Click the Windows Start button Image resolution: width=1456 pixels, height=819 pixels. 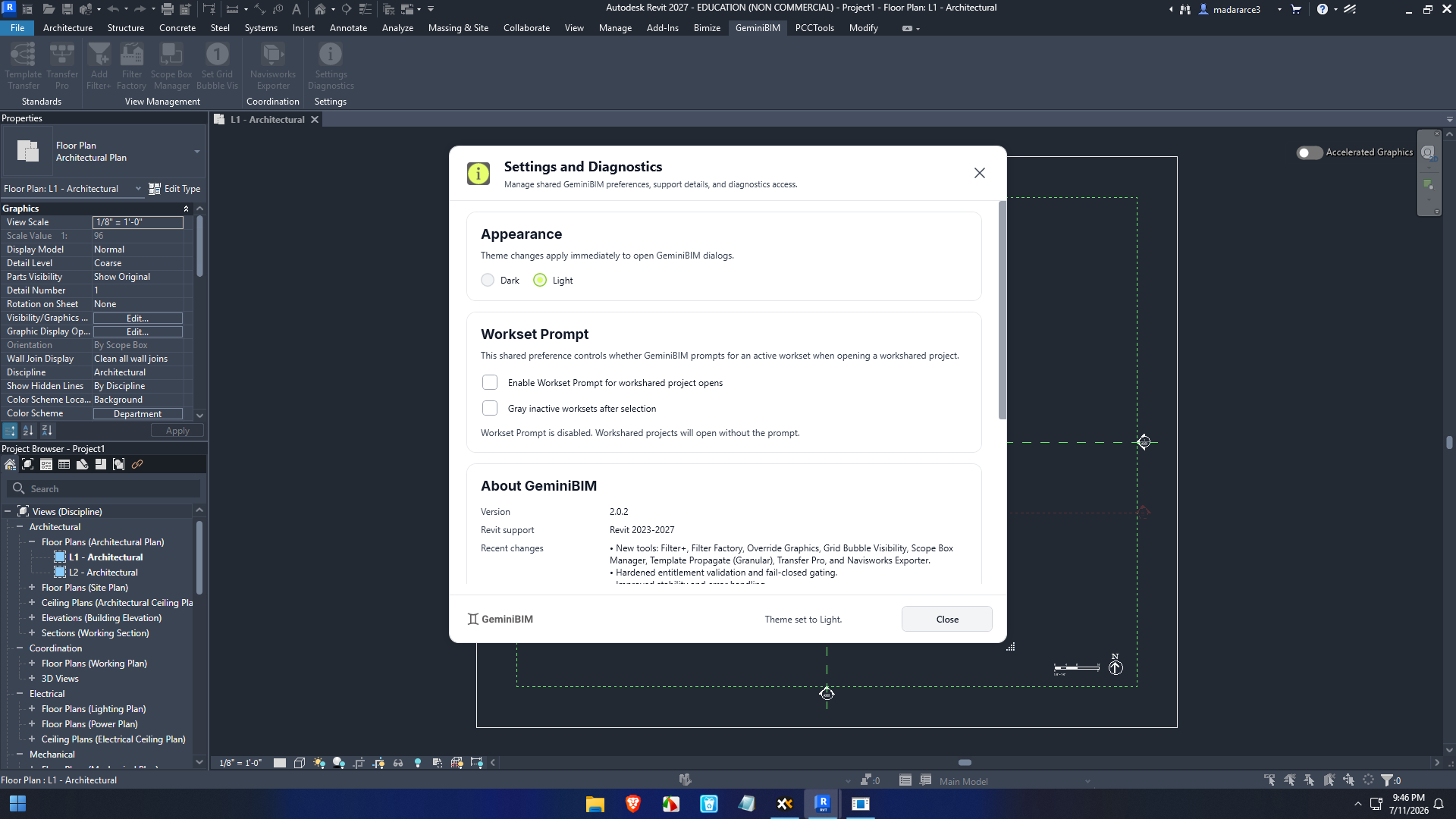click(x=17, y=804)
